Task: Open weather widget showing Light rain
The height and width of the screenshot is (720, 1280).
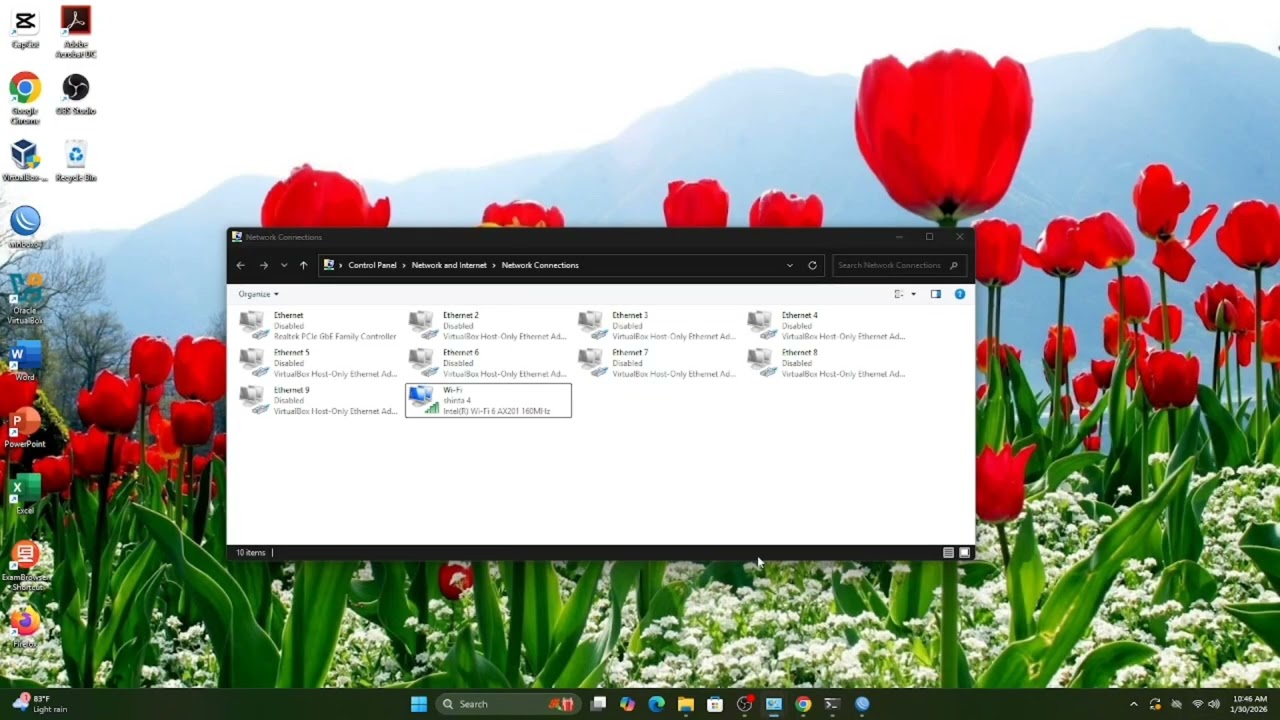Action: coord(38,704)
